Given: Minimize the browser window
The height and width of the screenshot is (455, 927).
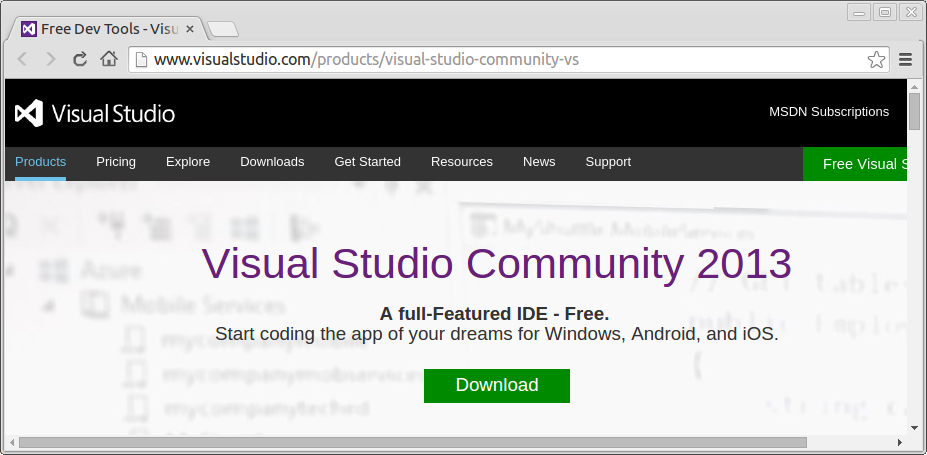Looking at the screenshot, I should pos(859,12).
